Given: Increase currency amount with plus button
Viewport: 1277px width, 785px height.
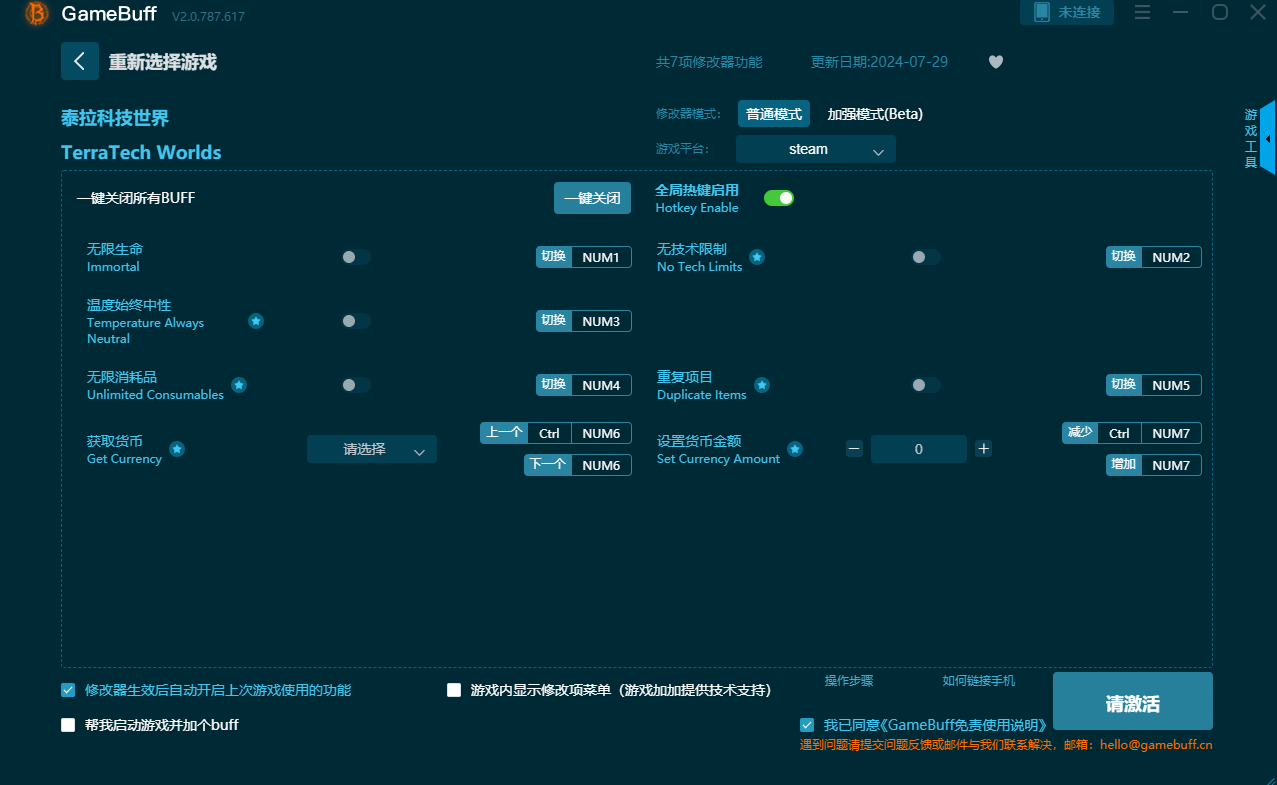Looking at the screenshot, I should pos(984,449).
